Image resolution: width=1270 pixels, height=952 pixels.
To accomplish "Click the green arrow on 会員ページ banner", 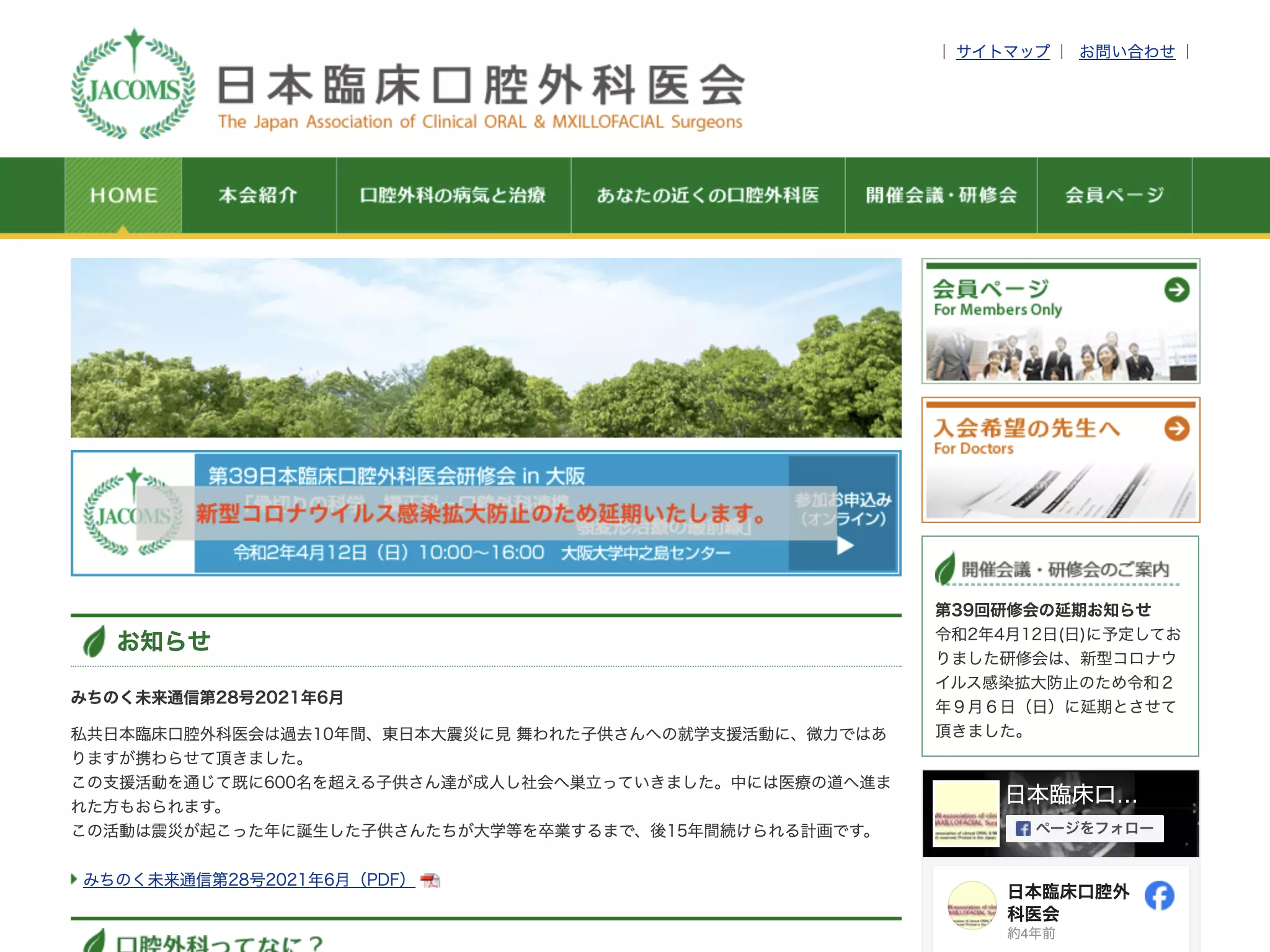I will click(1176, 289).
